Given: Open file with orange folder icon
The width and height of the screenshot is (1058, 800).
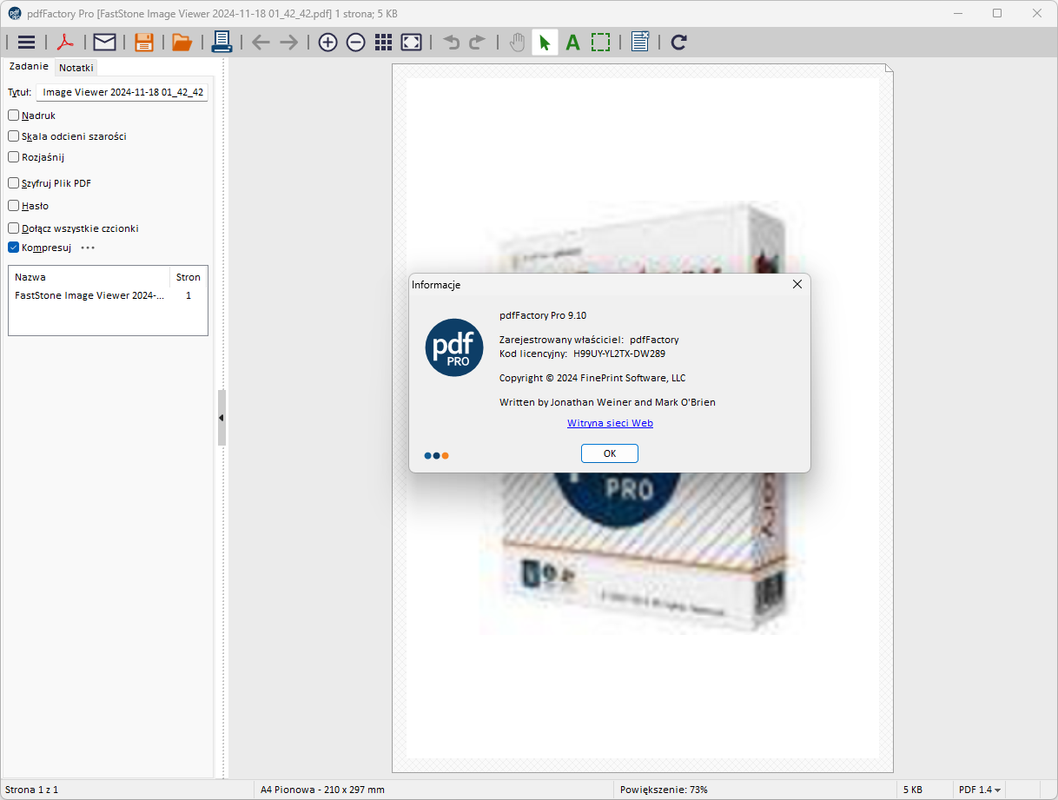Looking at the screenshot, I should pos(182,42).
